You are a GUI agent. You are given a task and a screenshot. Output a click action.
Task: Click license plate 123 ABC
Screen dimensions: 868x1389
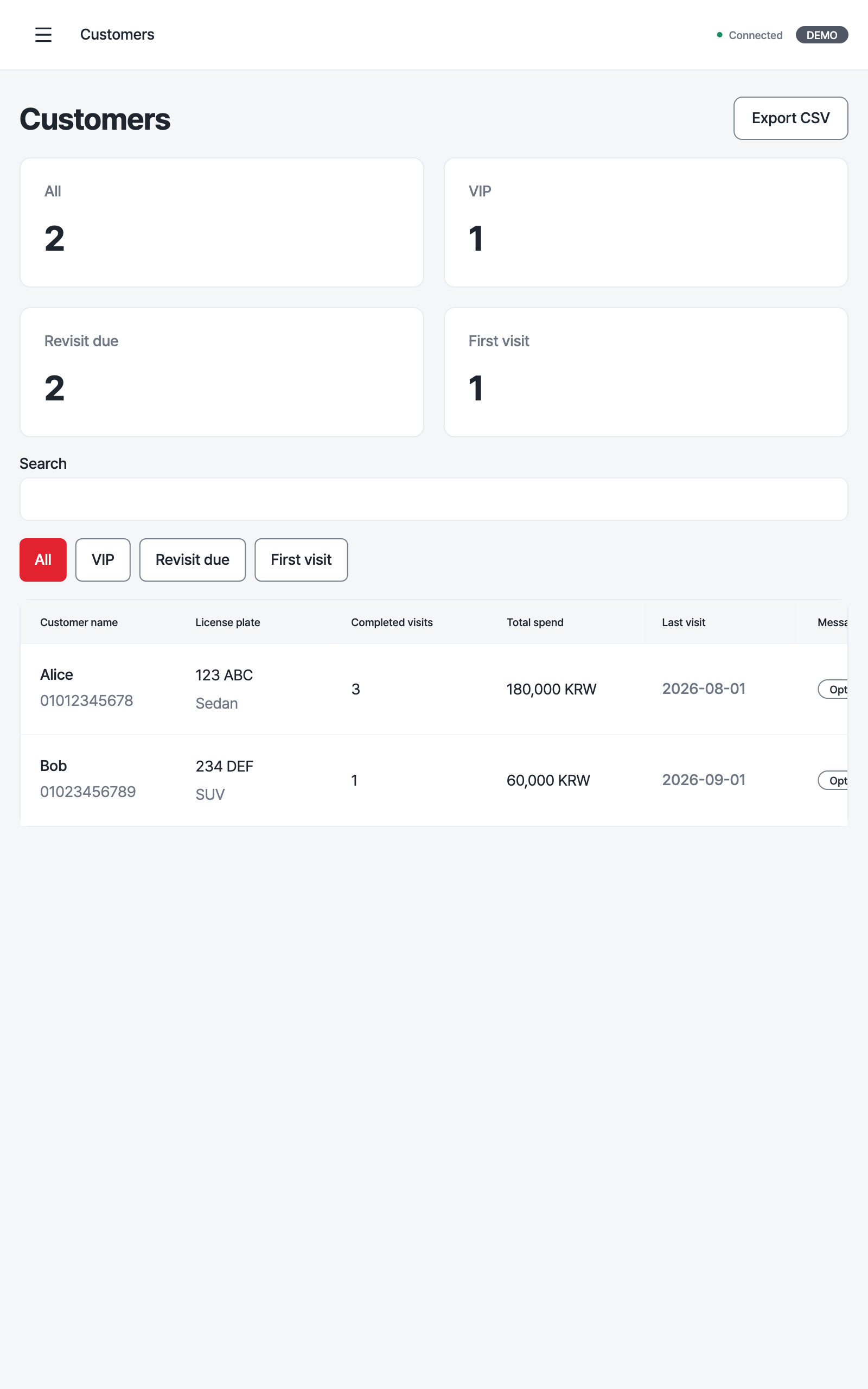tap(224, 675)
